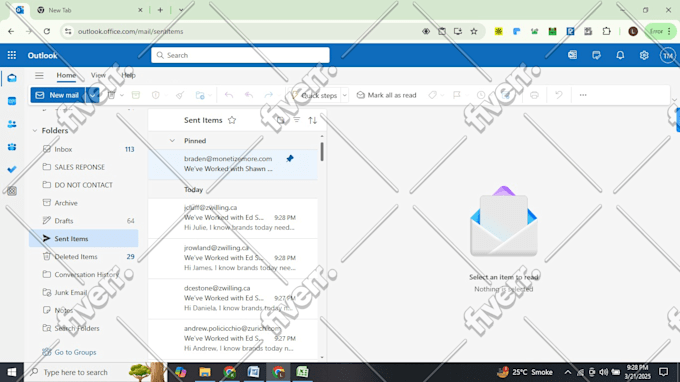
Task: Click the New mail button
Action: pos(59,95)
